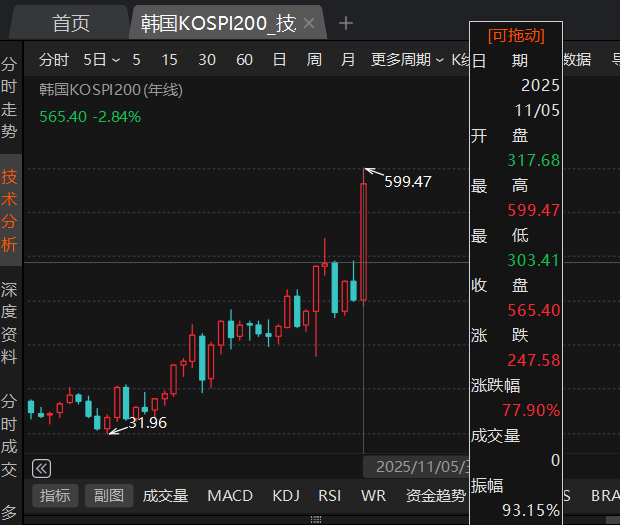The width and height of the screenshot is (620, 525).
Task: Select the 60 minute period
Action: [244, 60]
